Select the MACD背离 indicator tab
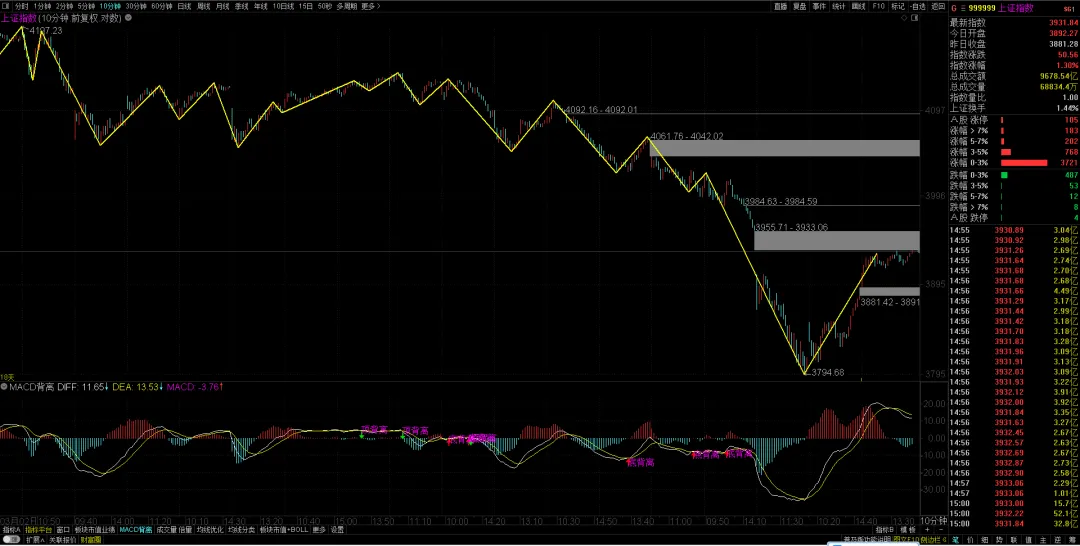Screen dimensions: 1080x546 click(x=136, y=530)
